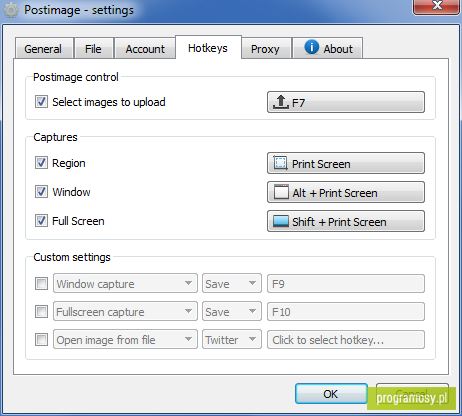Image resolution: width=462 pixels, height=416 pixels.
Task: Enable the Window capture custom setting checkbox
Action: [41, 284]
